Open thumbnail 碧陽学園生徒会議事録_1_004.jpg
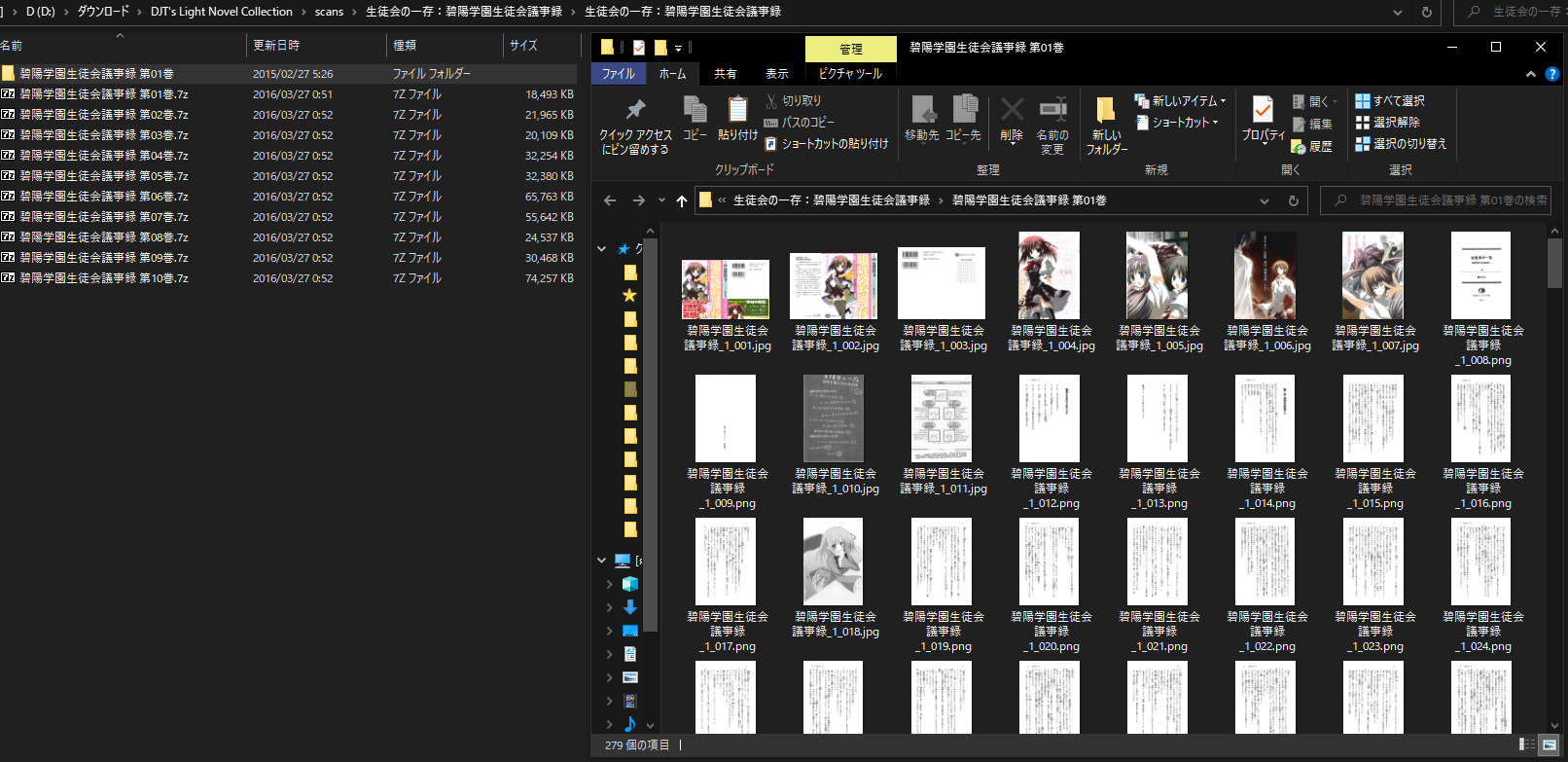The height and width of the screenshot is (762, 1568). coord(1050,276)
